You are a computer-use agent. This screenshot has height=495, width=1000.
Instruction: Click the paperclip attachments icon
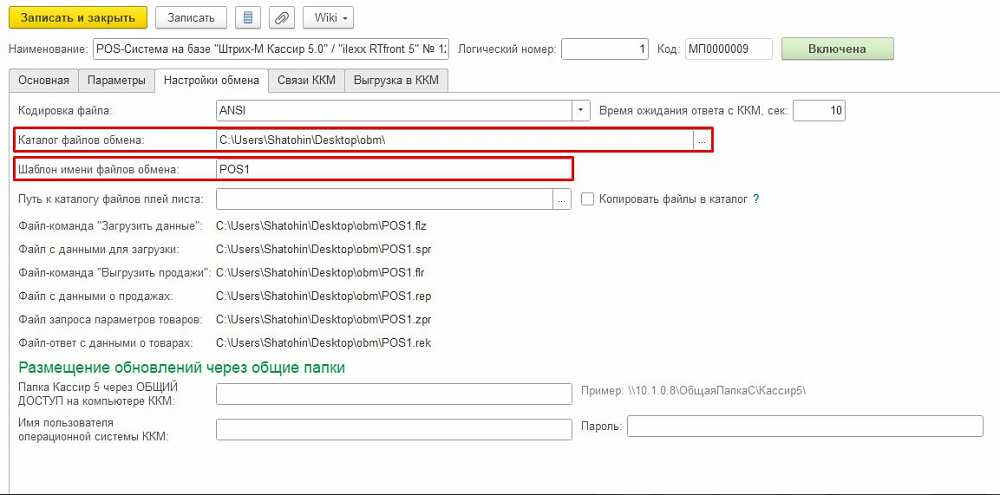(x=283, y=18)
